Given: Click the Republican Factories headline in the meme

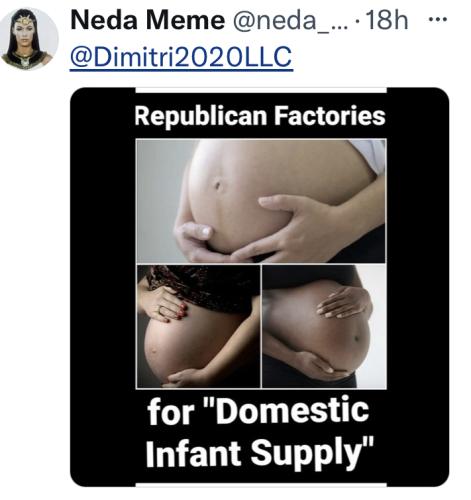Looking at the screenshot, I should point(260,116).
